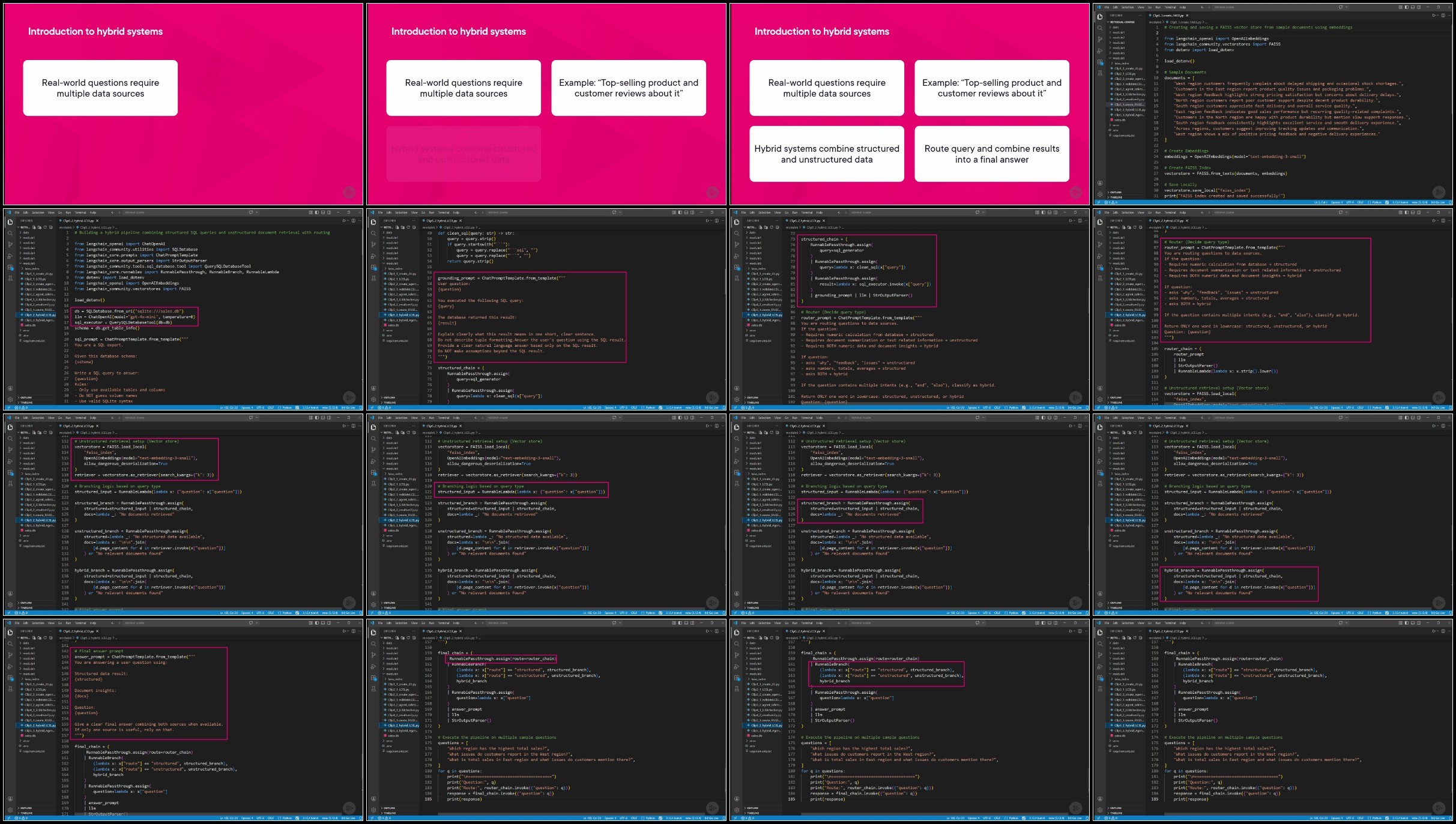Open Help menu in the create_FAISS frame

(1183, 7)
